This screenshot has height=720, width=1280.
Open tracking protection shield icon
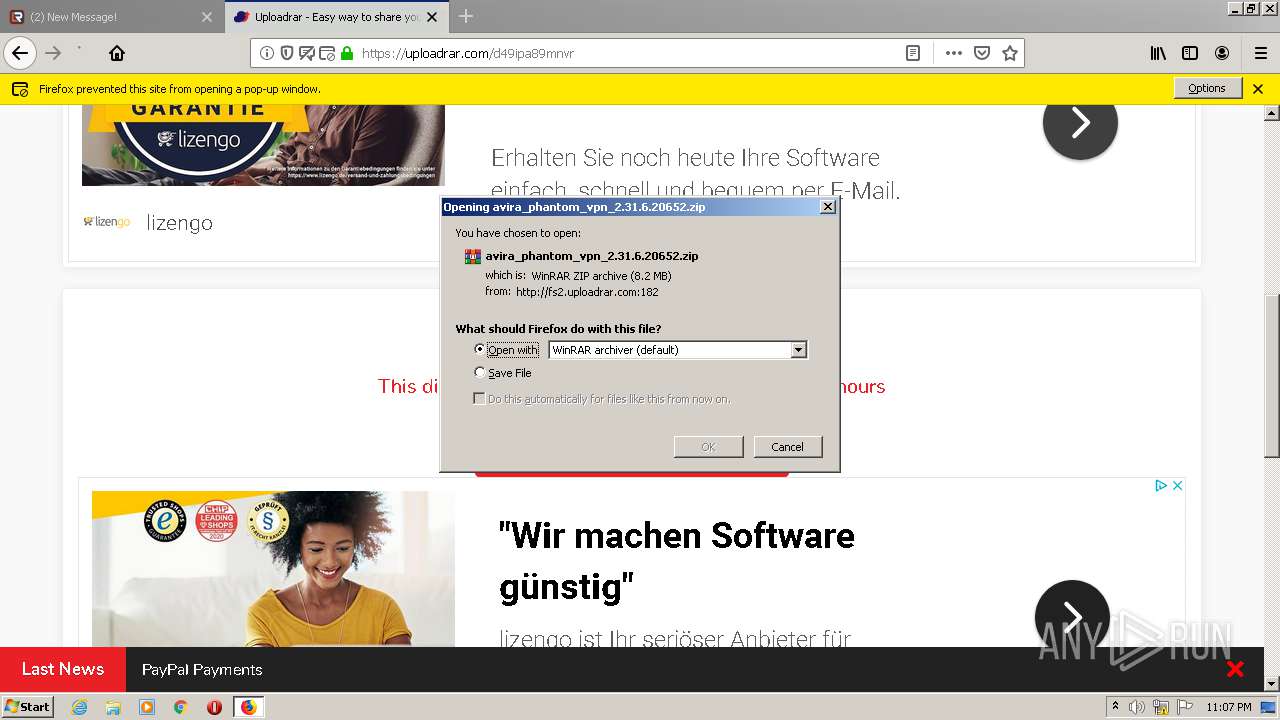click(287, 53)
